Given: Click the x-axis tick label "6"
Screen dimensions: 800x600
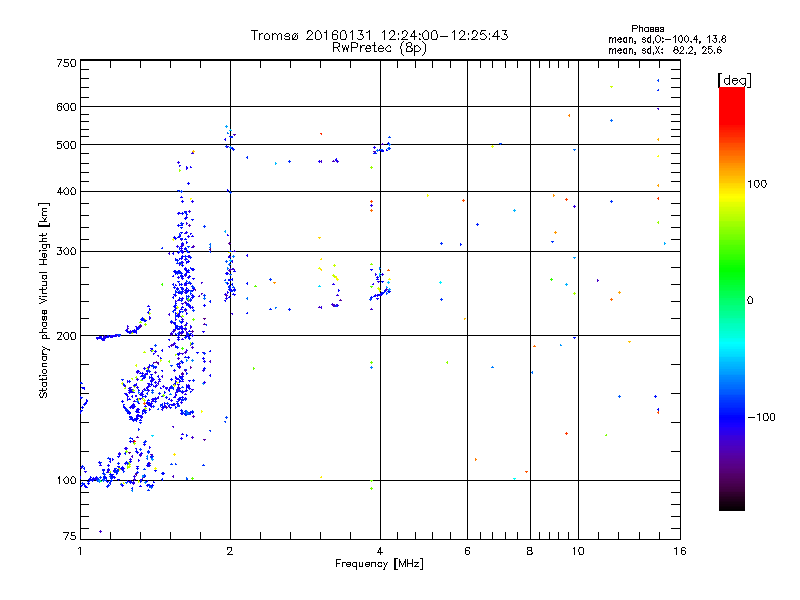Looking at the screenshot, I should pos(467,551).
